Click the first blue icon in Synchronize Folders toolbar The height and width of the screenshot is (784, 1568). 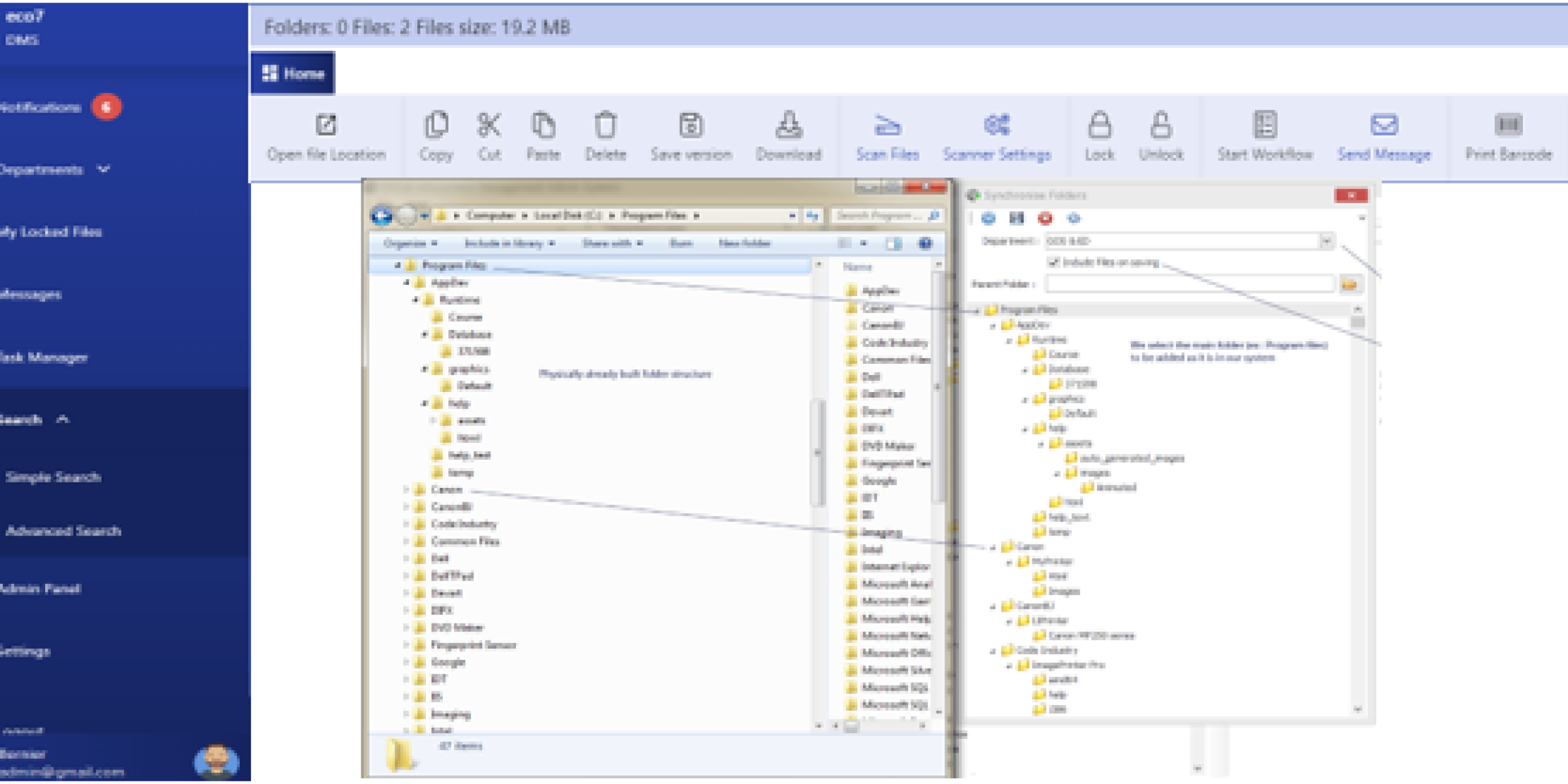tap(988, 218)
